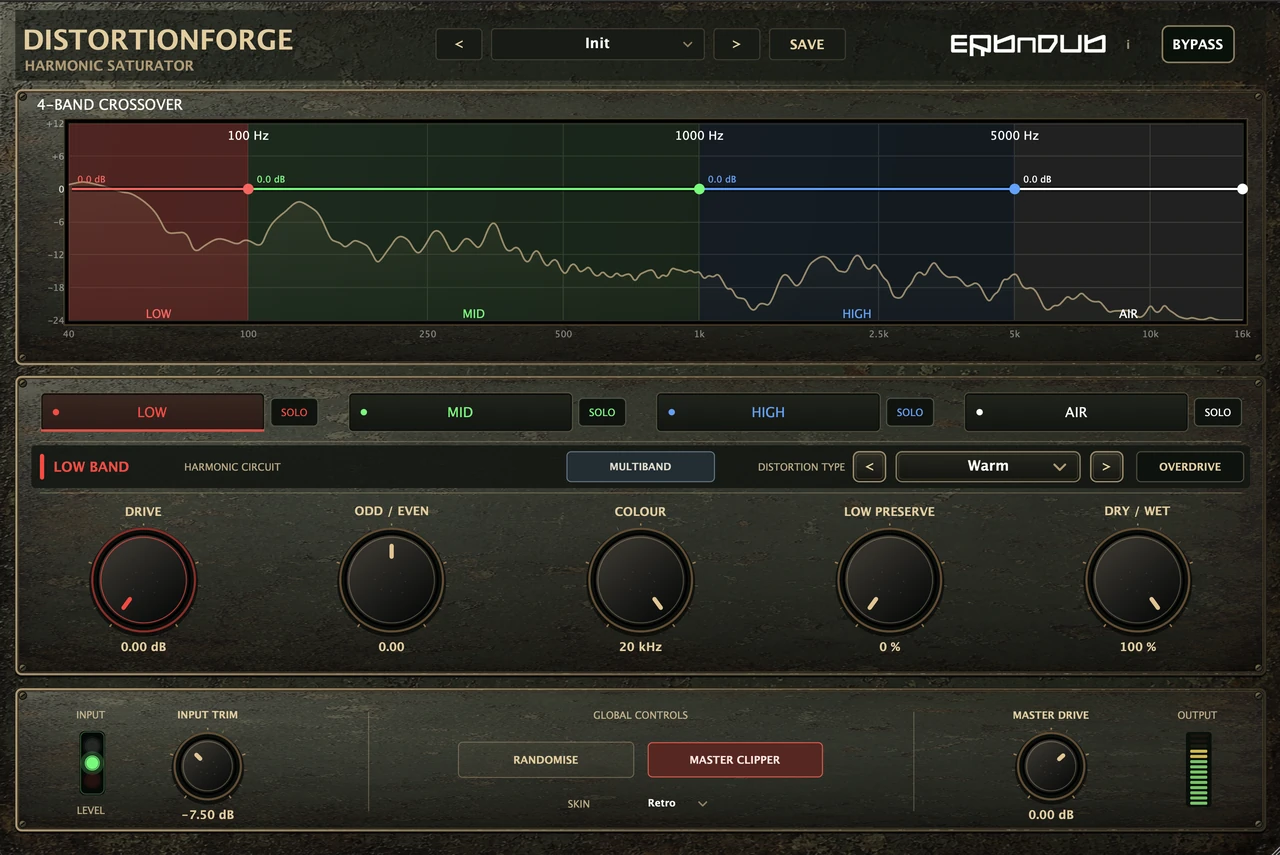The image size is (1280, 855).
Task: Solo the Mid band
Action: point(602,412)
